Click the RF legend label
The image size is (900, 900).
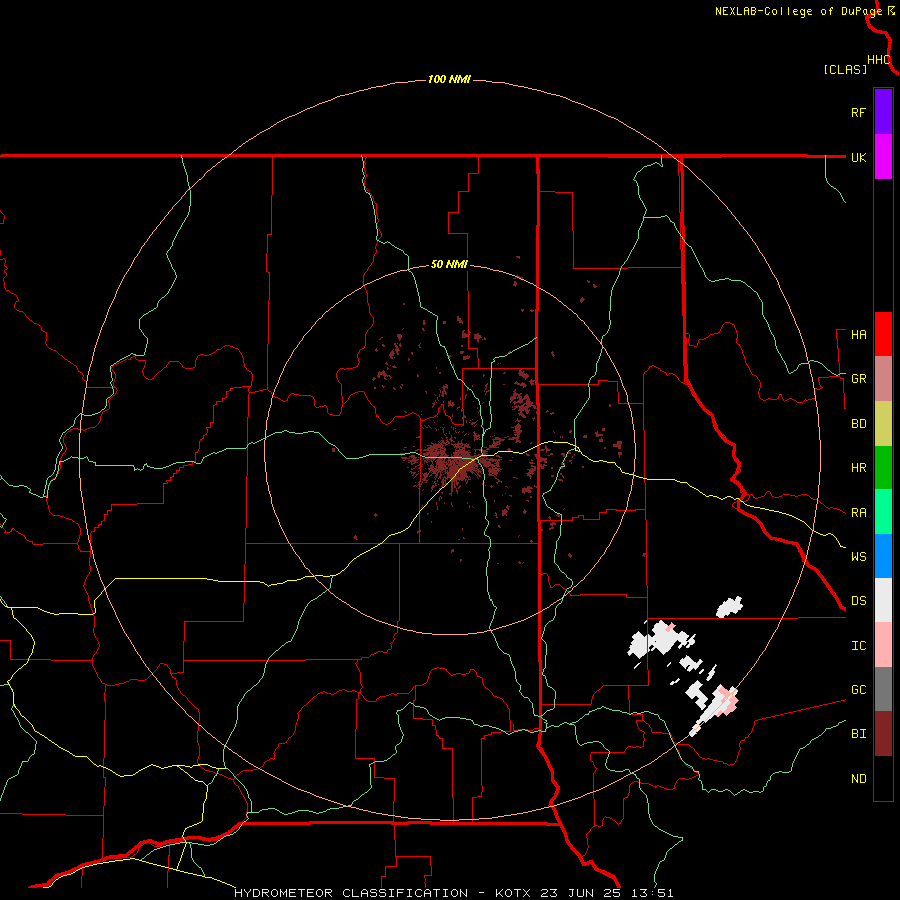[858, 112]
